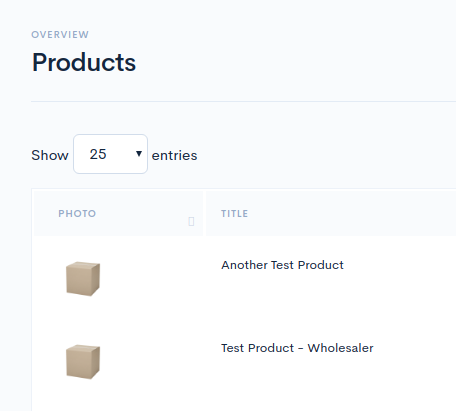The width and height of the screenshot is (456, 411).
Task: Open the Another Test Product title link
Action: coord(282,265)
